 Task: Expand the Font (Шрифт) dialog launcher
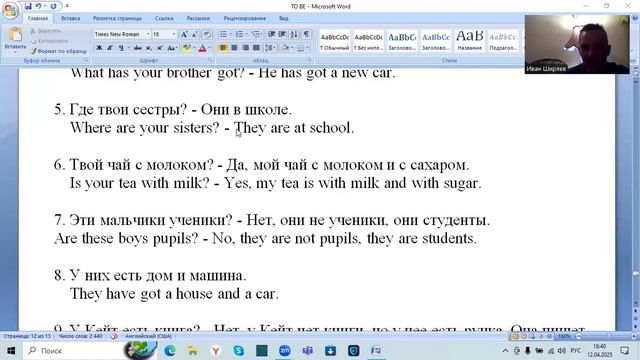click(211, 60)
